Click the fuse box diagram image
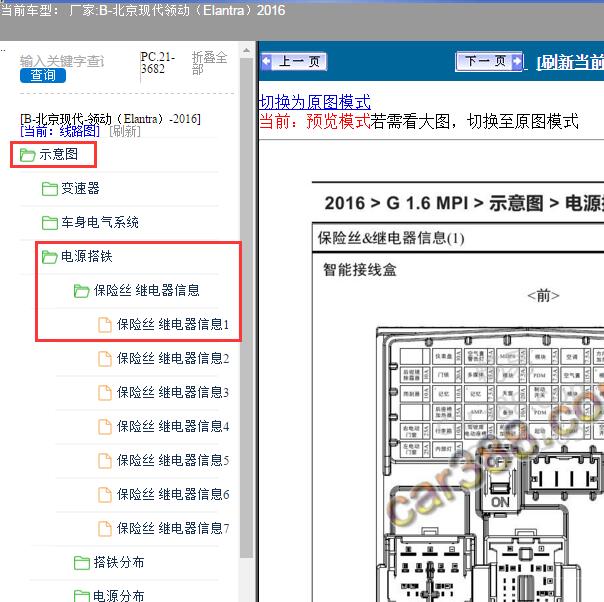This screenshot has width=604, height=602. coord(490,464)
